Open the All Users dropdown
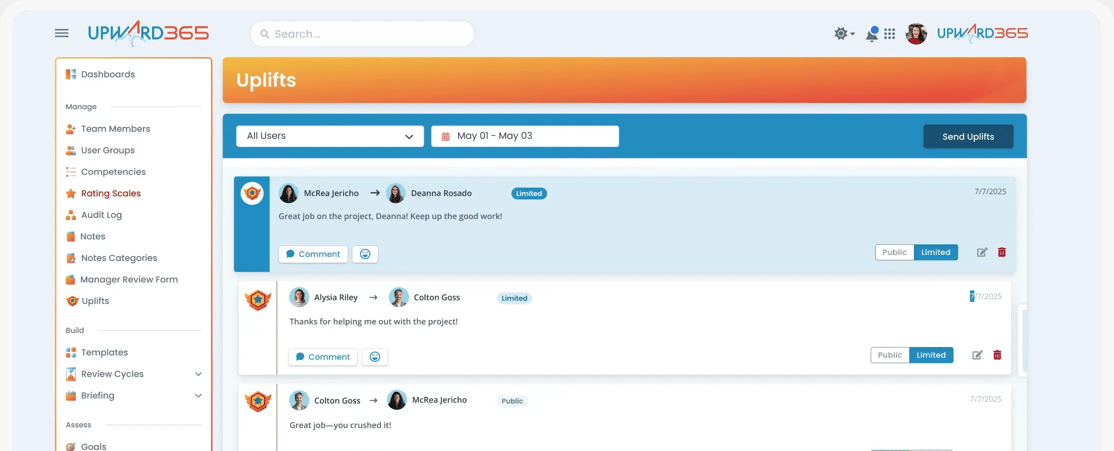 point(329,136)
